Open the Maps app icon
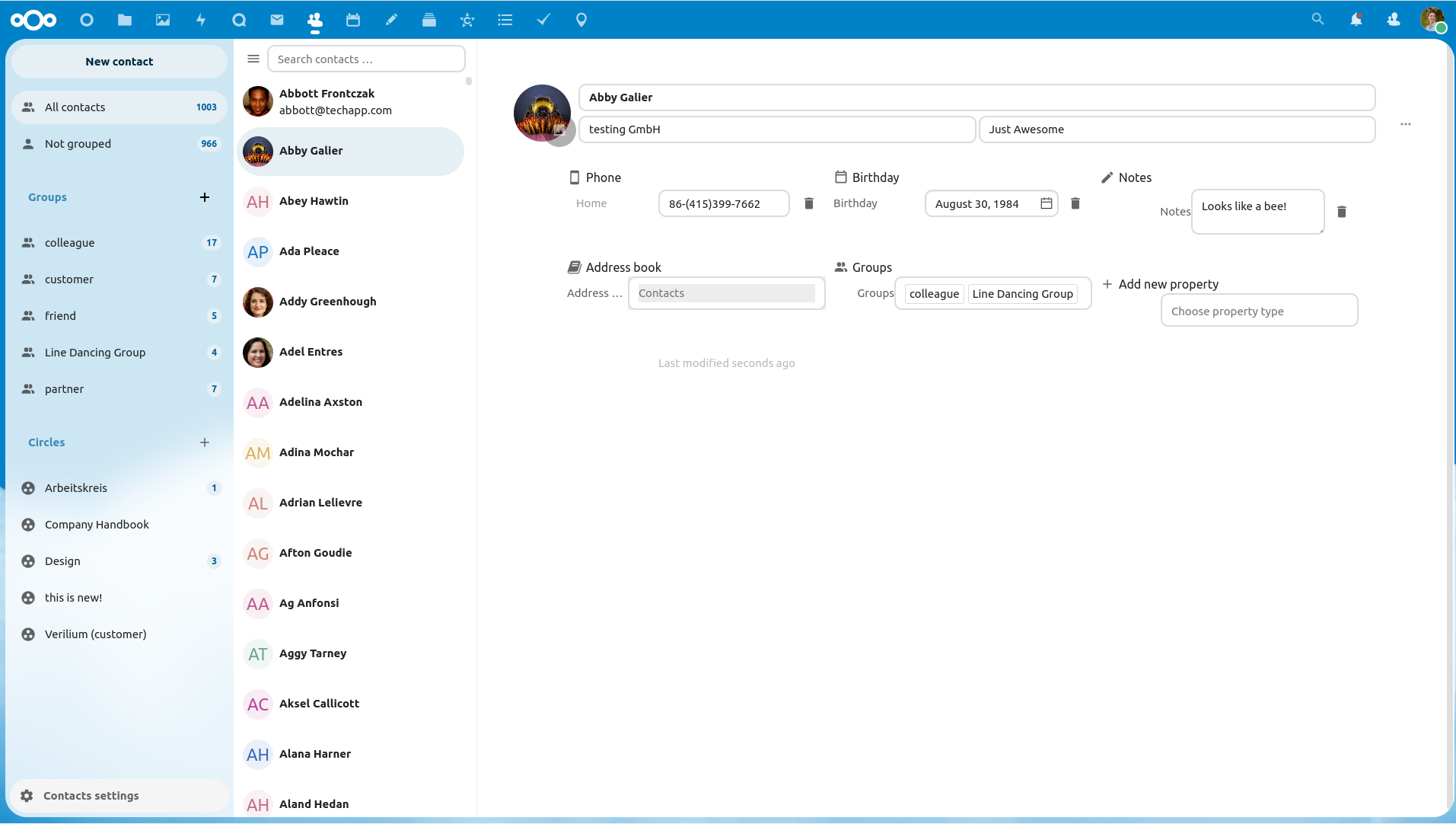The image size is (1456, 824). 581,20
